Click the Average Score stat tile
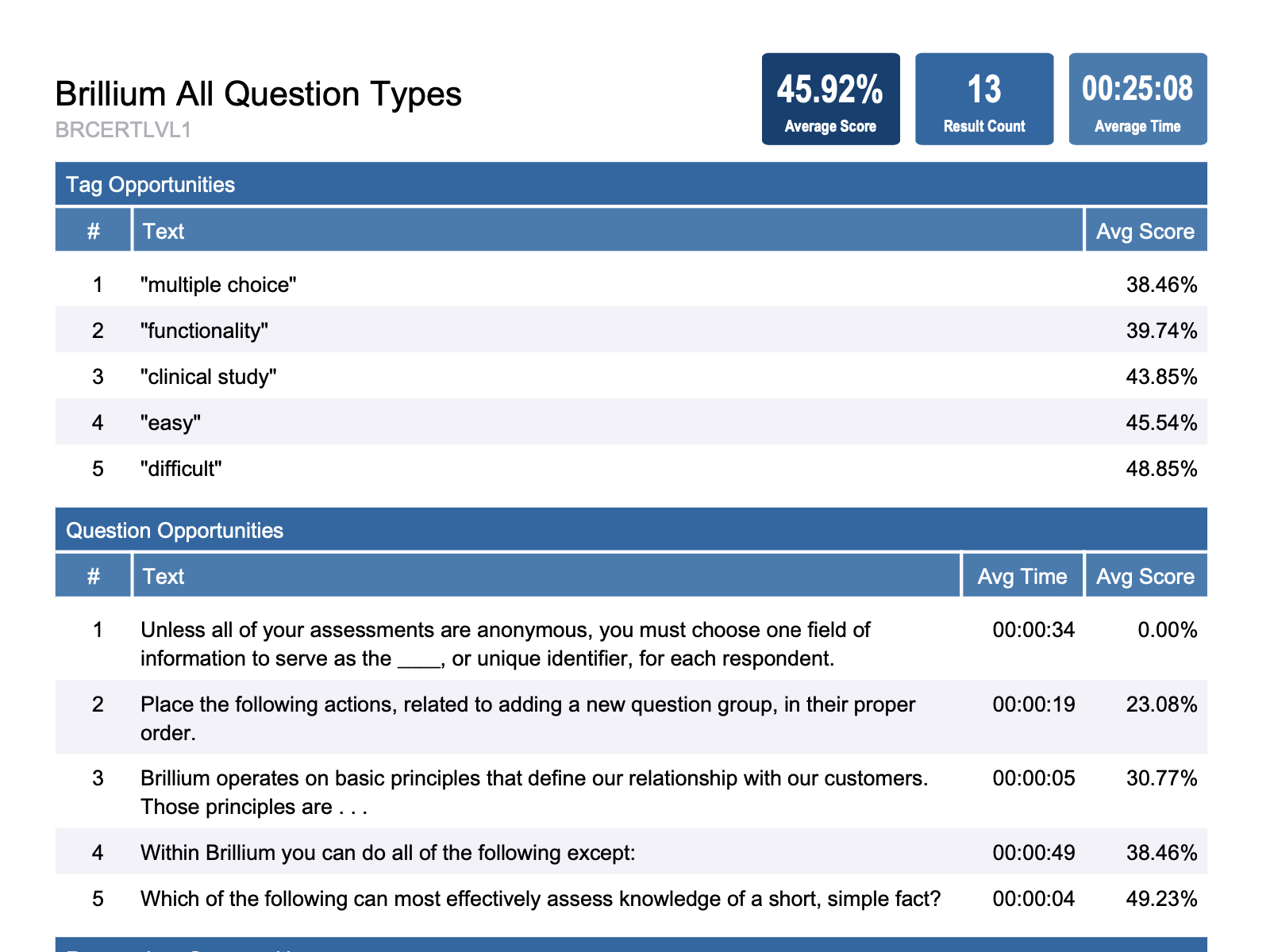1270x952 pixels. click(830, 98)
